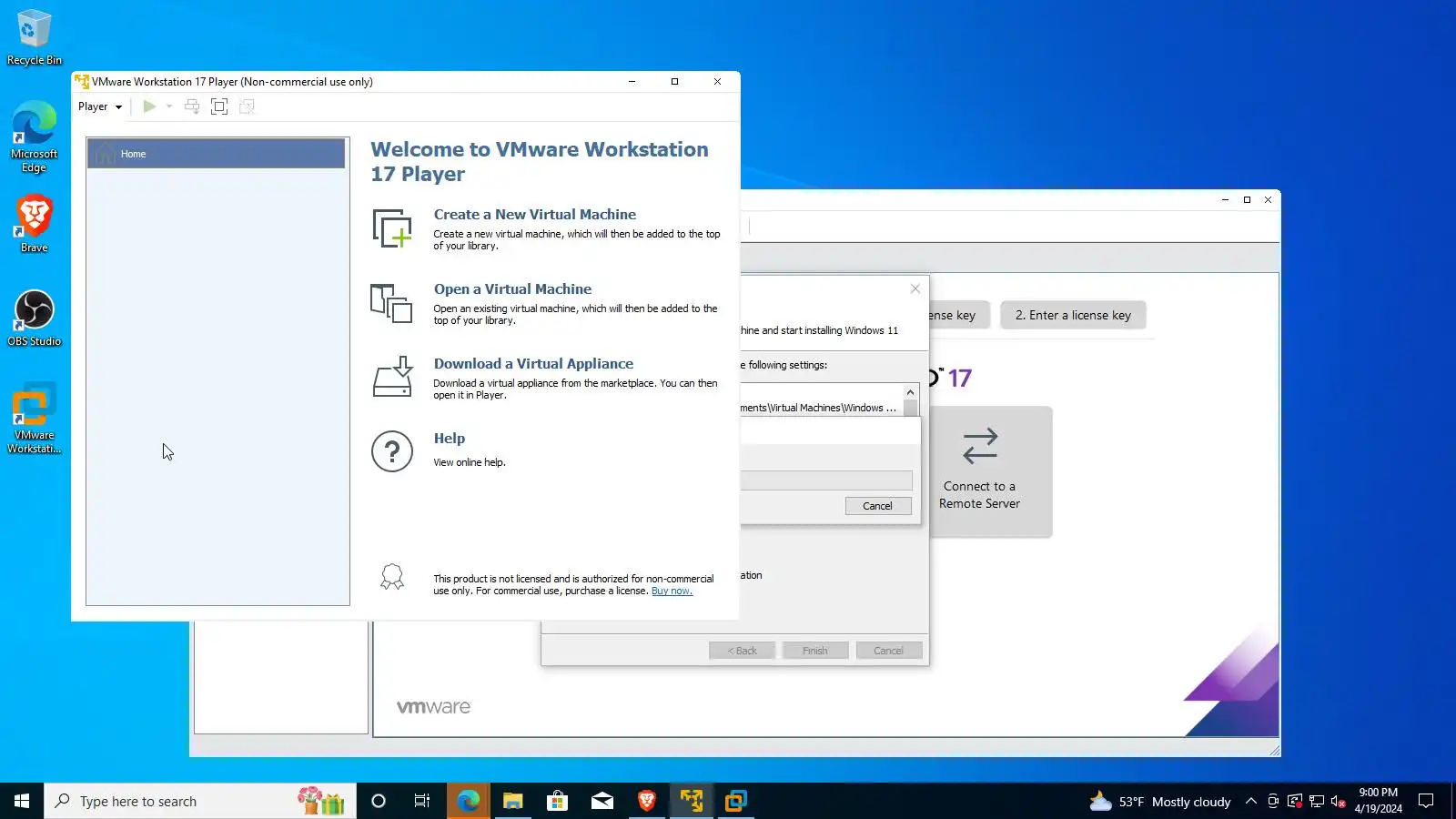Click the Brave icon on the taskbar

[x=647, y=801]
